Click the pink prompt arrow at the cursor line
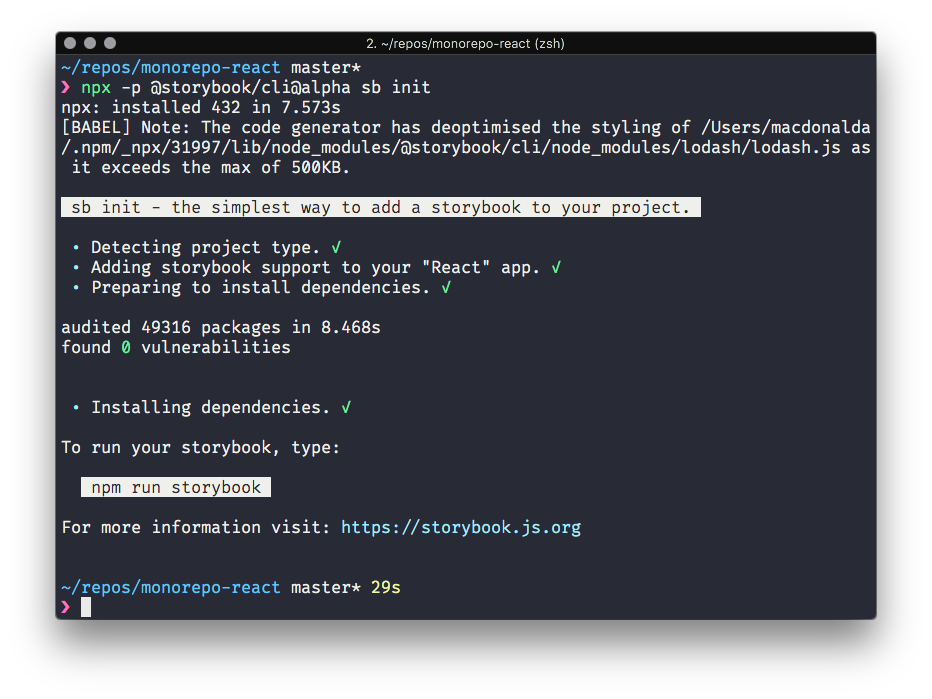 (x=65, y=607)
